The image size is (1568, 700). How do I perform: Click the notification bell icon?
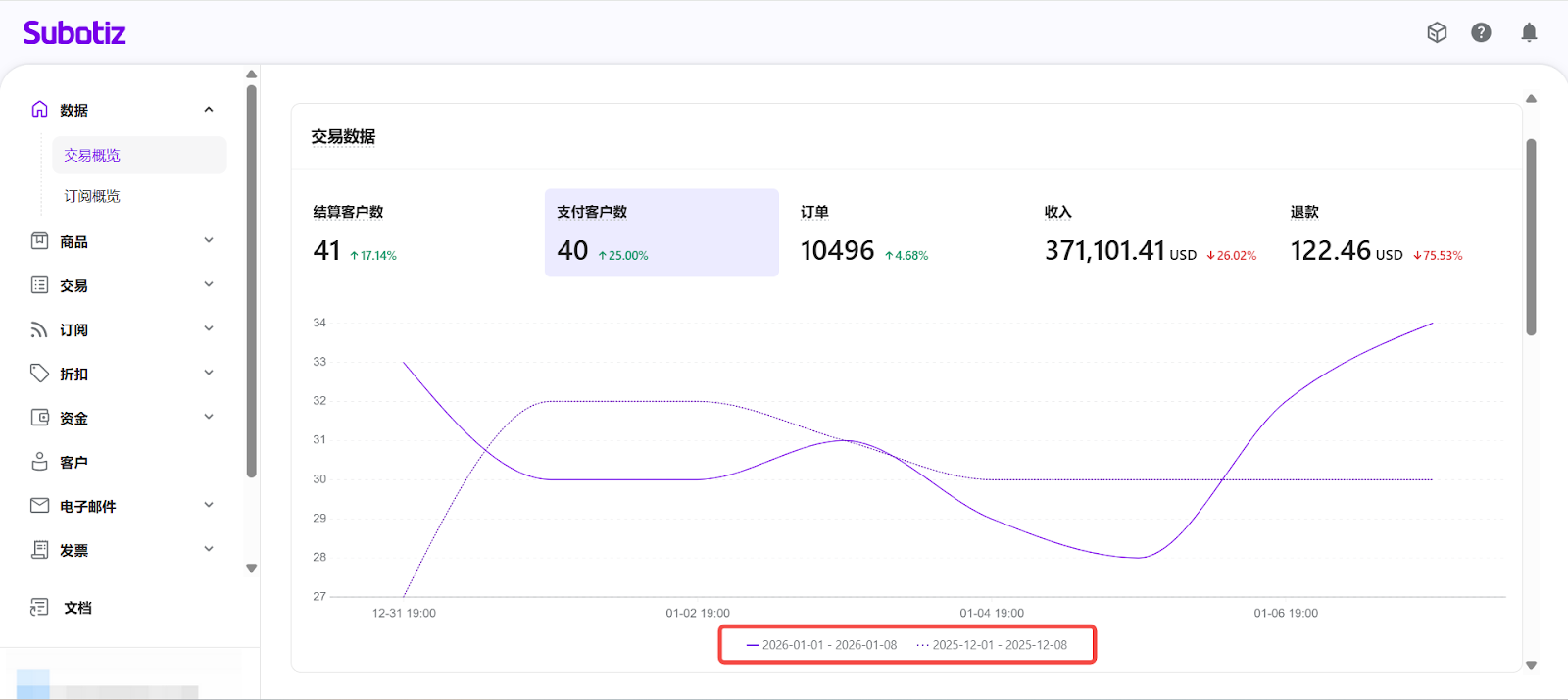[1528, 33]
